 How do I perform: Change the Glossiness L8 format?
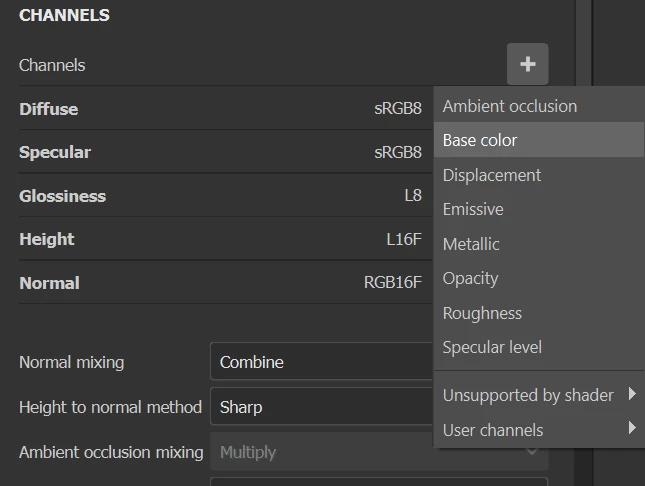click(x=413, y=196)
